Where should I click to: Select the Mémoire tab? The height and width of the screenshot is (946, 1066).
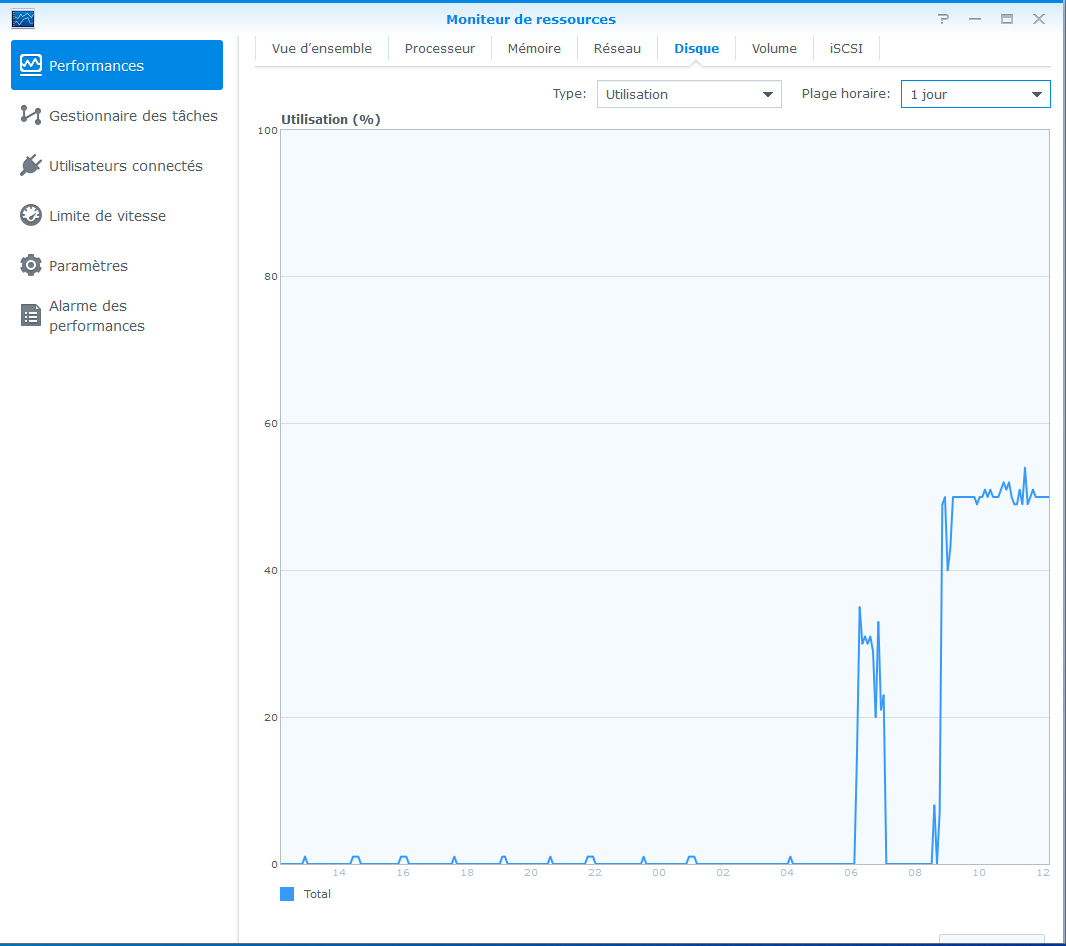tap(534, 48)
